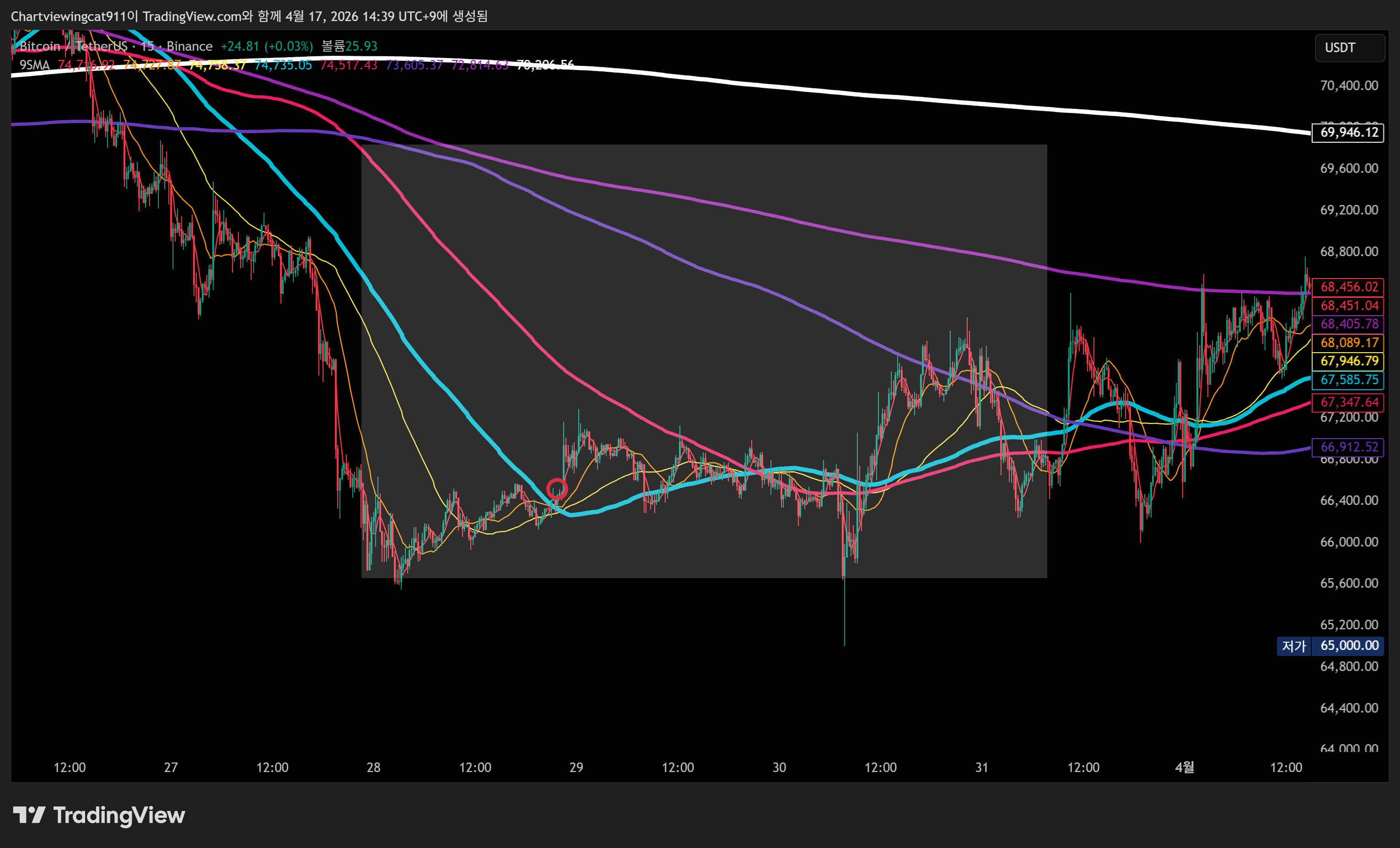The image size is (1400, 848).
Task: Click the red circle marker on chart
Action: (556, 488)
